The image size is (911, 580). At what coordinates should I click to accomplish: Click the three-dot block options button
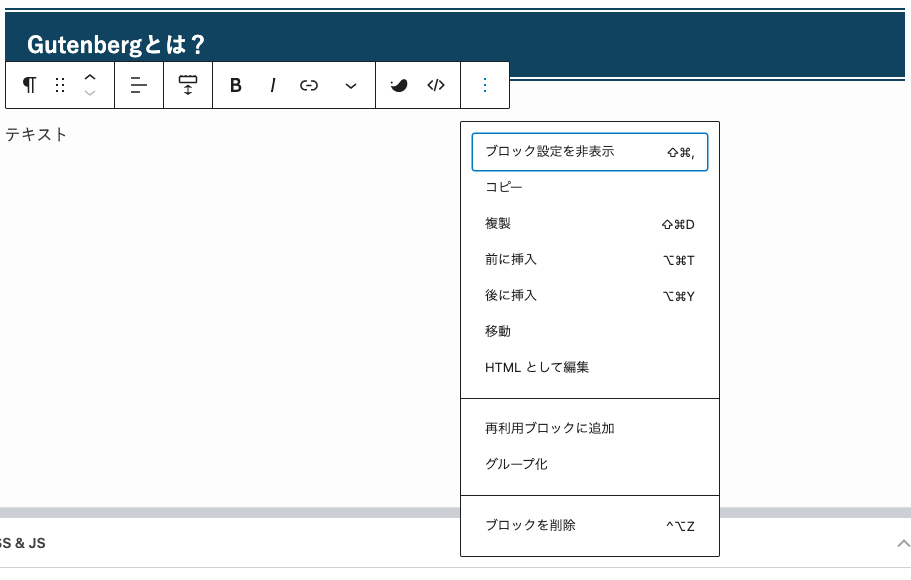[485, 85]
